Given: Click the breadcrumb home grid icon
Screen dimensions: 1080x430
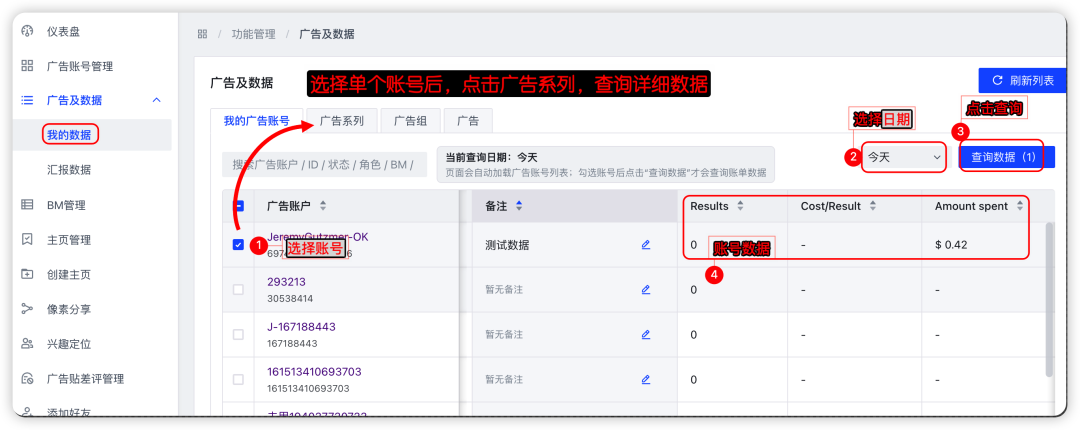Looking at the screenshot, I should [x=202, y=34].
